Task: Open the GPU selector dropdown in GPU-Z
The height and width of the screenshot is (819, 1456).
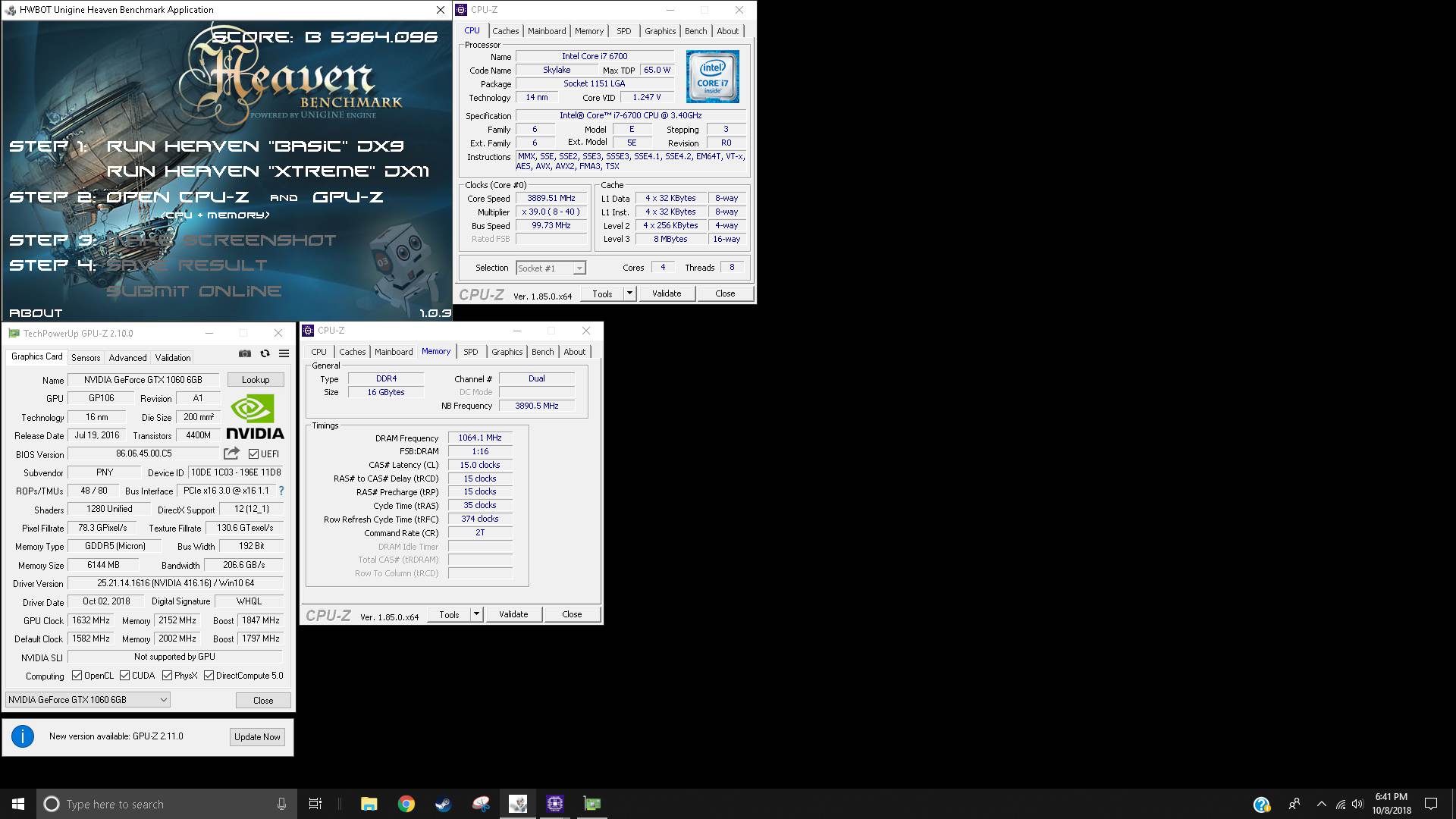Action: point(88,700)
